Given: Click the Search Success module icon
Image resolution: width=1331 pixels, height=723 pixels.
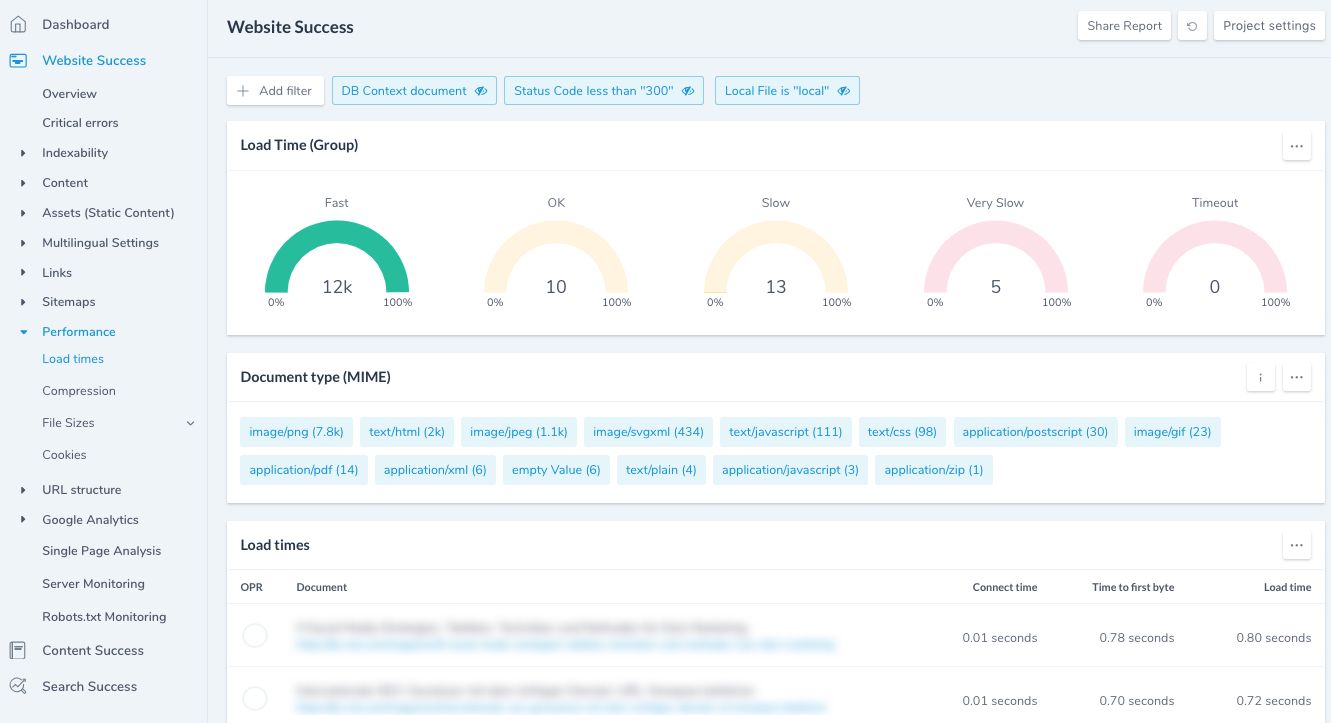Looking at the screenshot, I should tap(18, 687).
